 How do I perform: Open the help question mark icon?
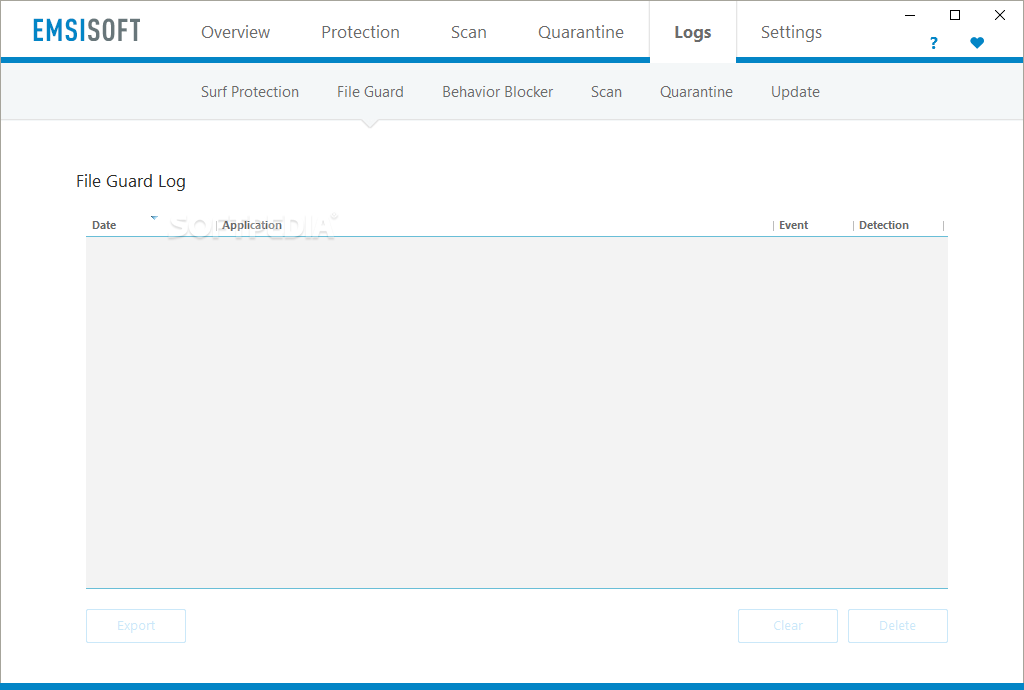[x=933, y=43]
